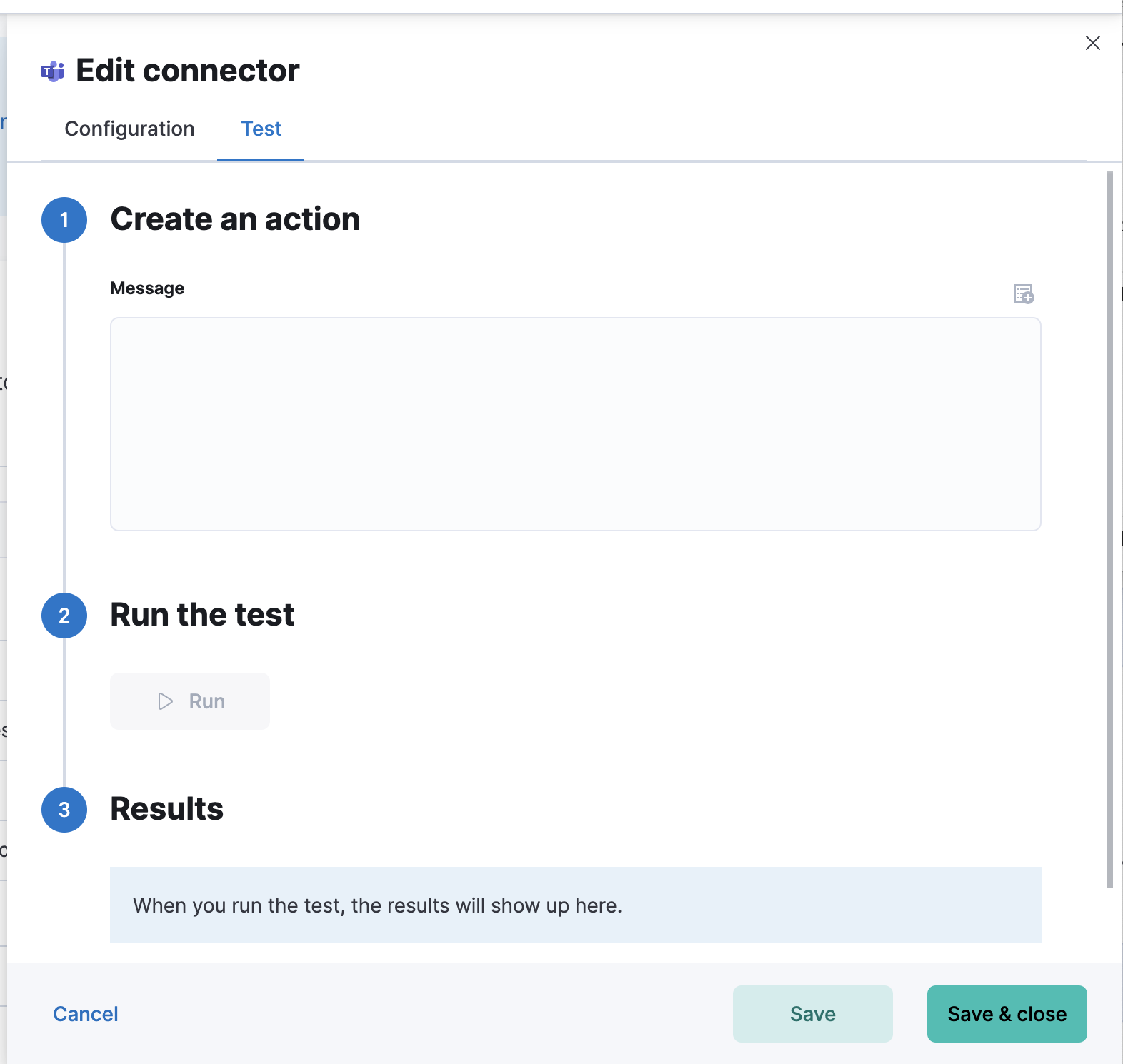1123x1064 pixels.
Task: Click the step 2 number circle
Action: (64, 616)
